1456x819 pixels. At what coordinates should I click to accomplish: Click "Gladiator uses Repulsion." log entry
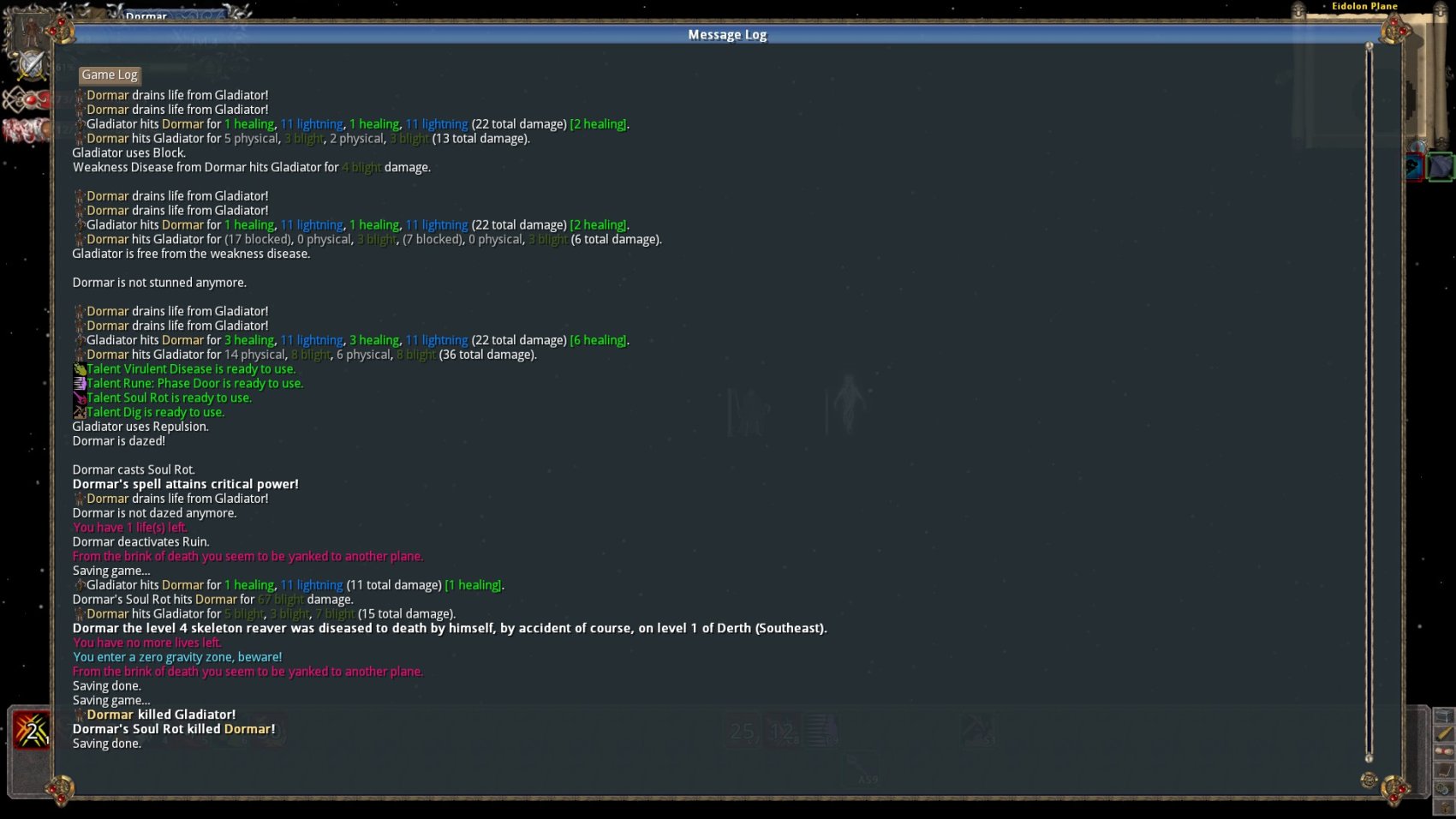click(x=140, y=427)
